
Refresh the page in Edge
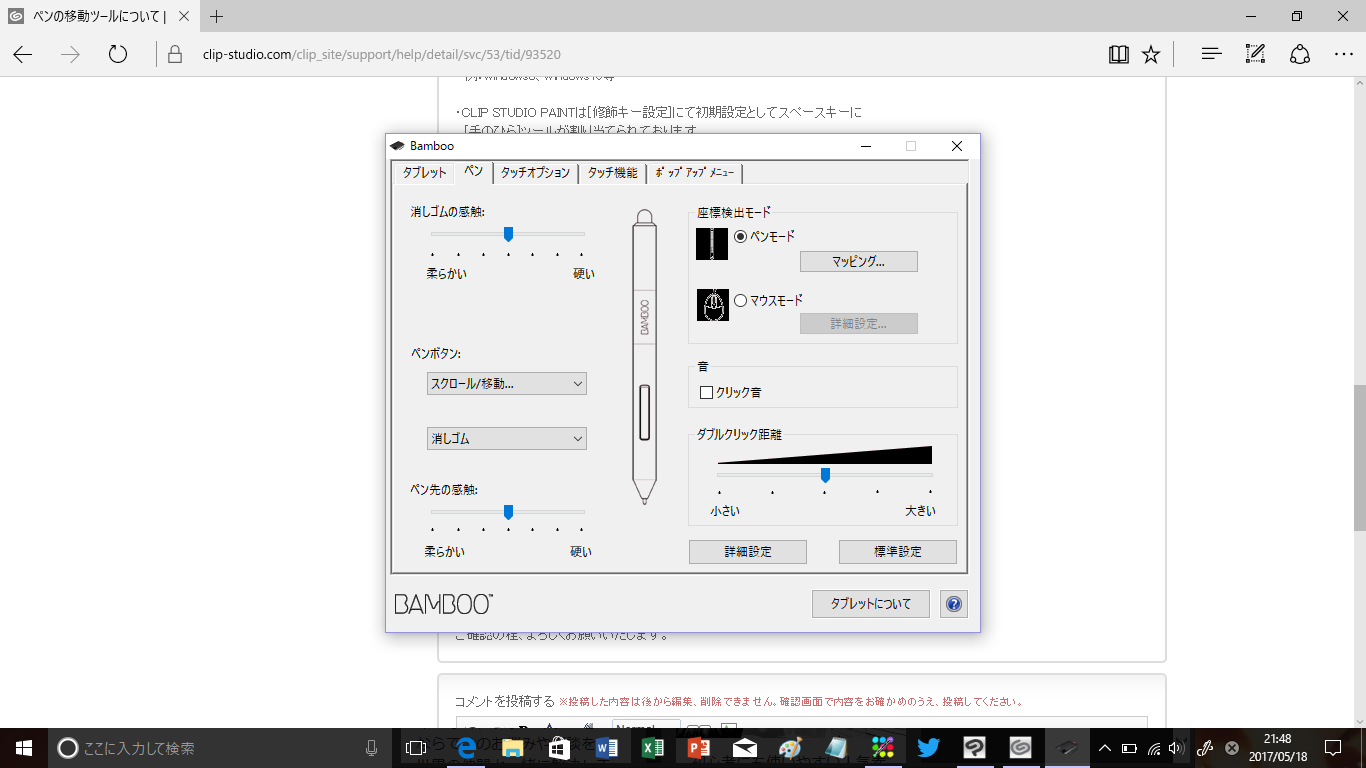[x=118, y=54]
